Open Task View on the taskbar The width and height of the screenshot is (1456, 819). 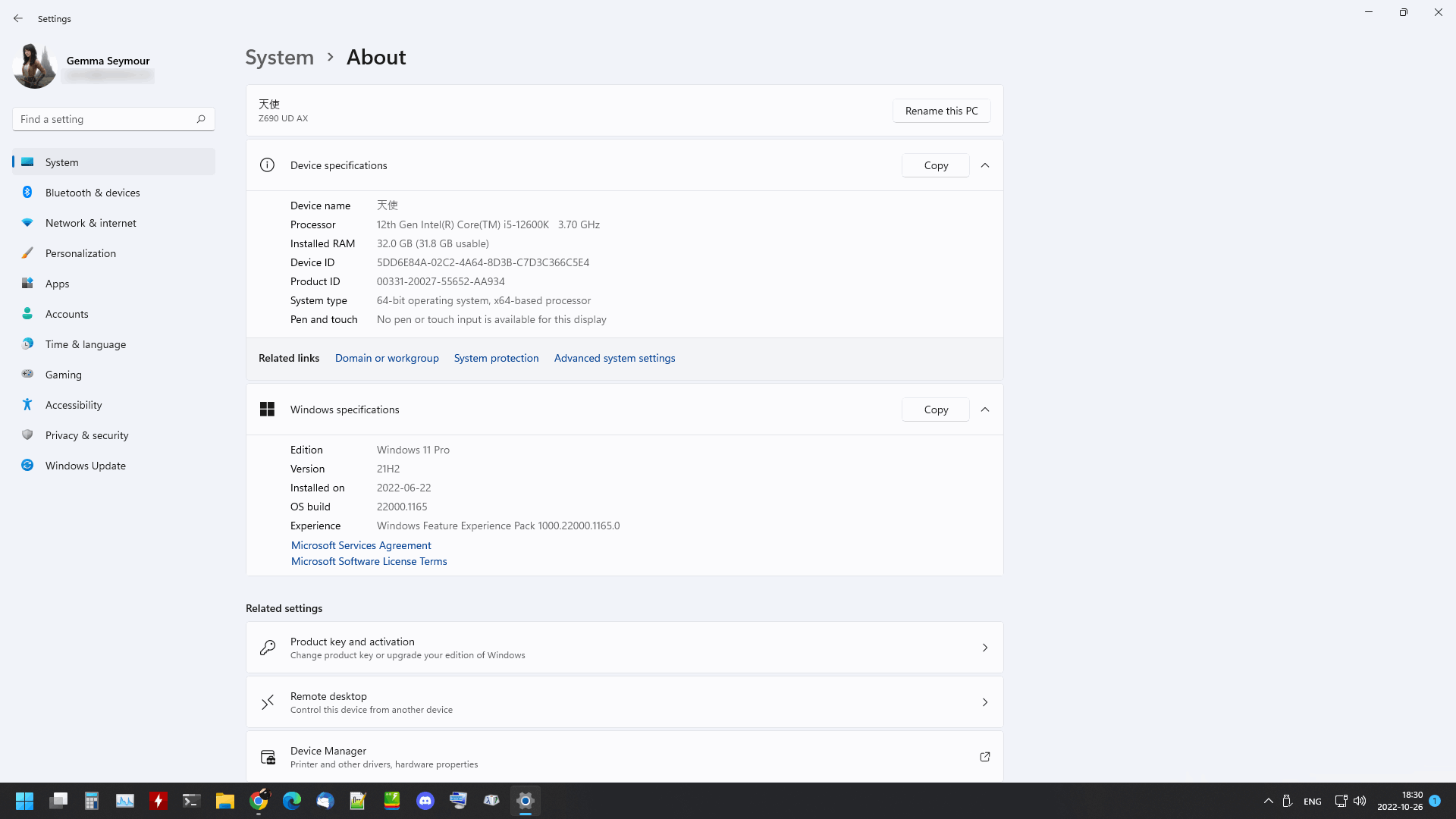click(x=58, y=801)
